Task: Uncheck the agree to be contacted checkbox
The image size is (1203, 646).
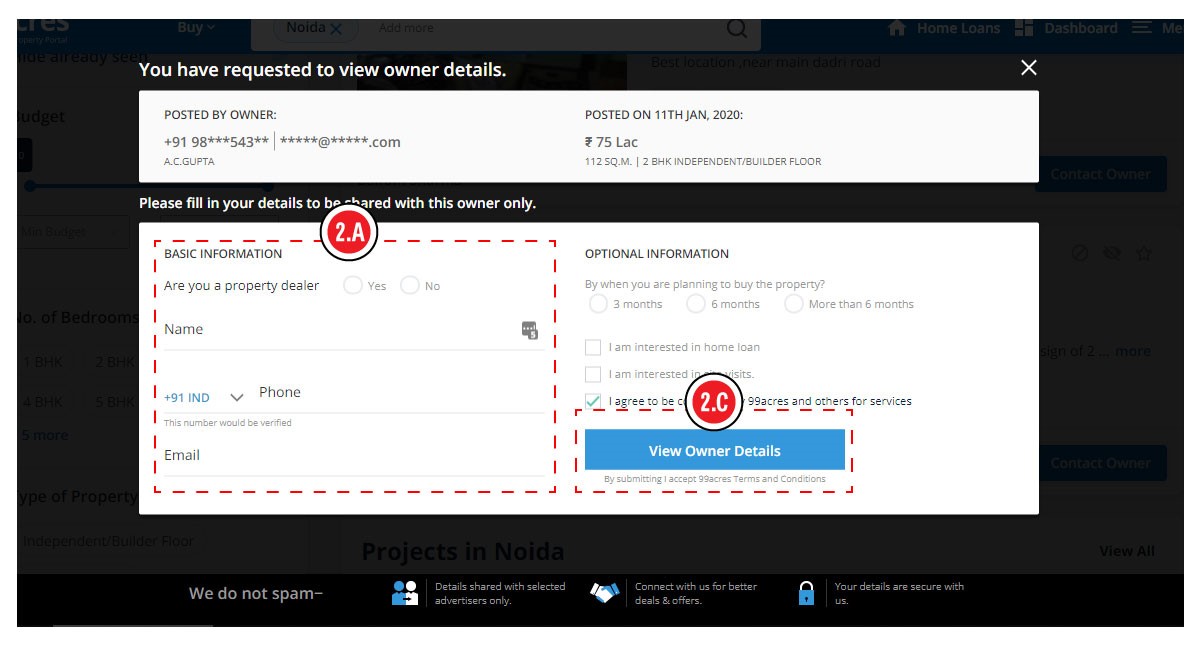Action: (x=593, y=402)
